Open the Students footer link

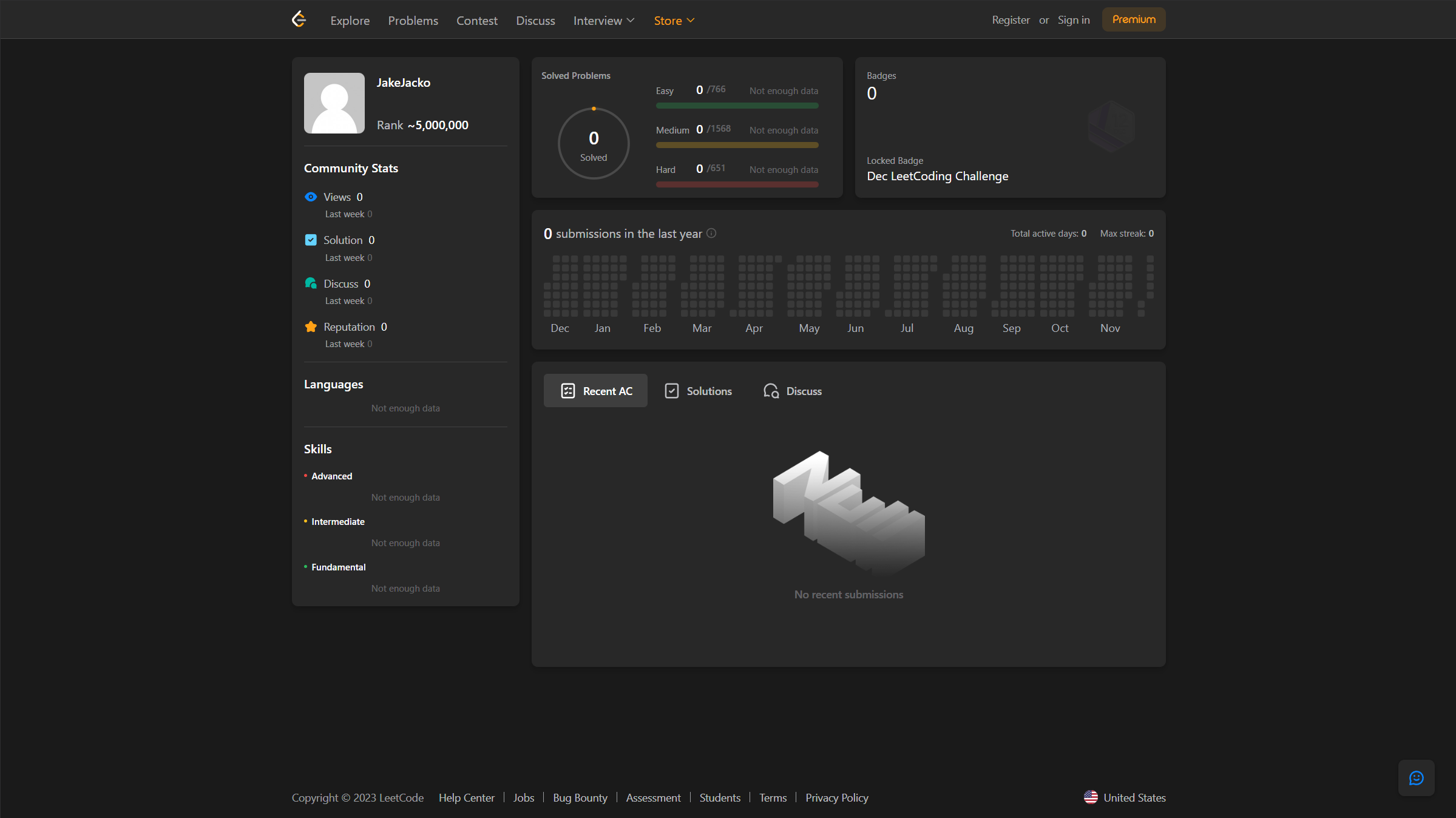click(720, 797)
